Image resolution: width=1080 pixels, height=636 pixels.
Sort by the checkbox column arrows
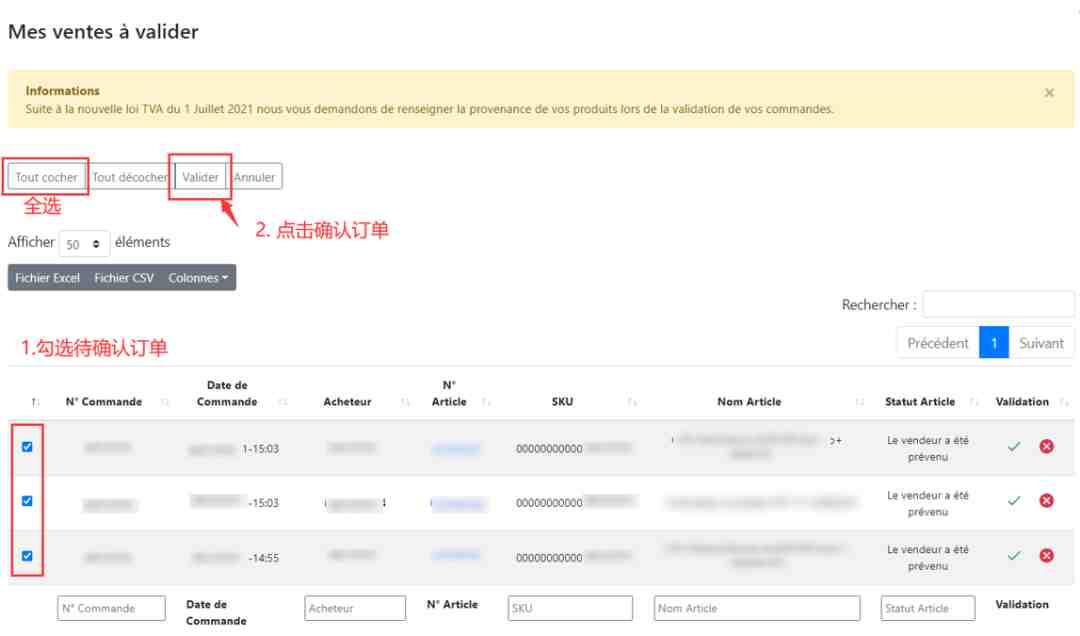tap(35, 402)
